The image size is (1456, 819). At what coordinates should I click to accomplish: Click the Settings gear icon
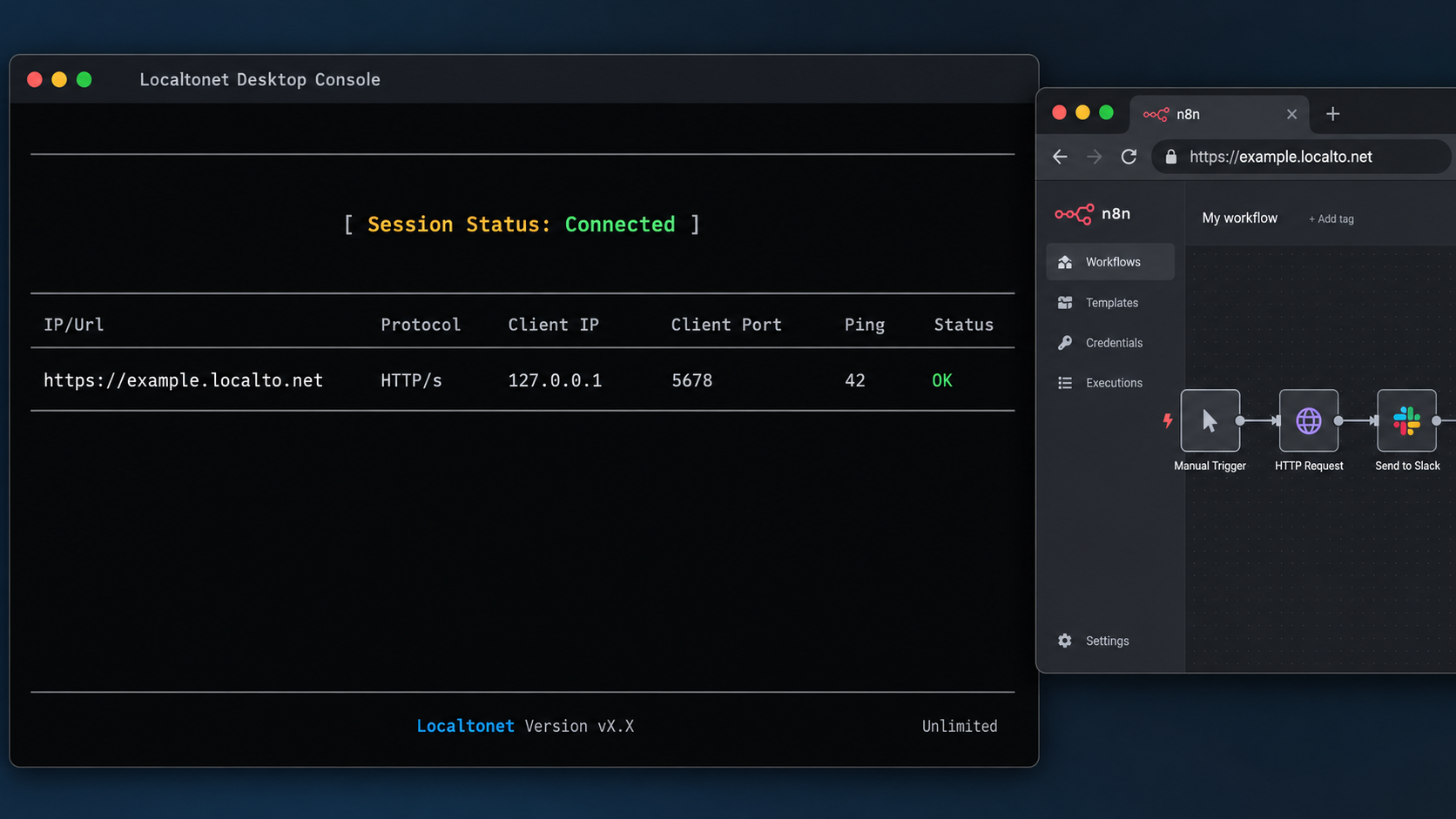[x=1065, y=641]
